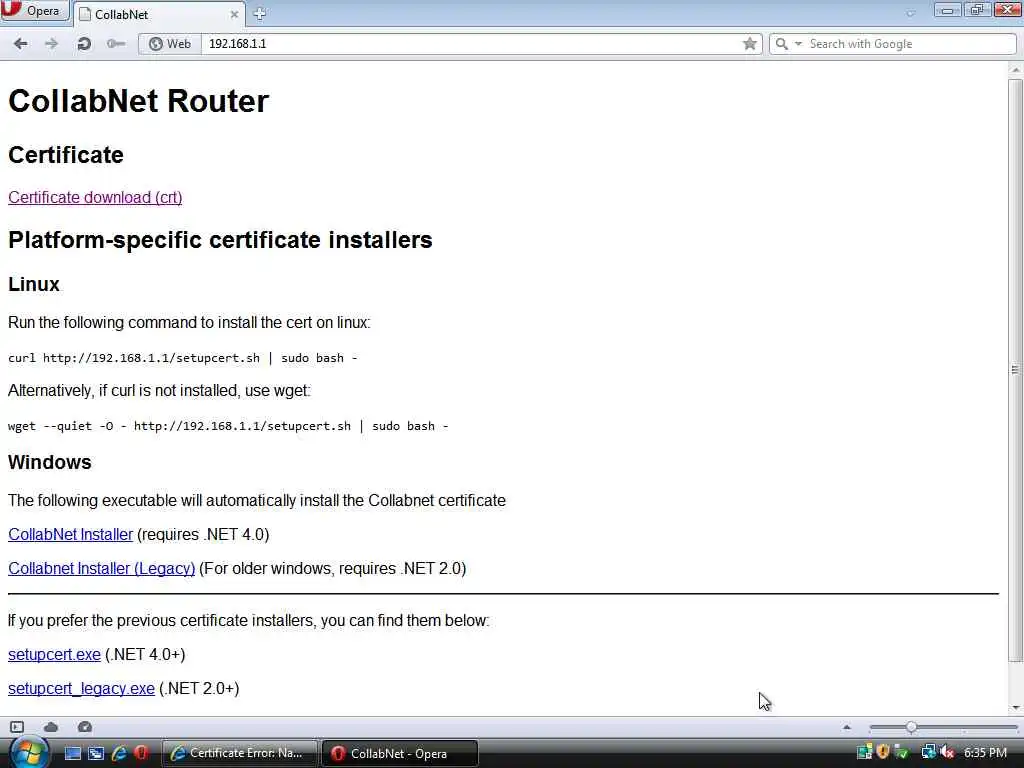Open the Opera main menu button
1024x768 pixels.
(x=34, y=11)
